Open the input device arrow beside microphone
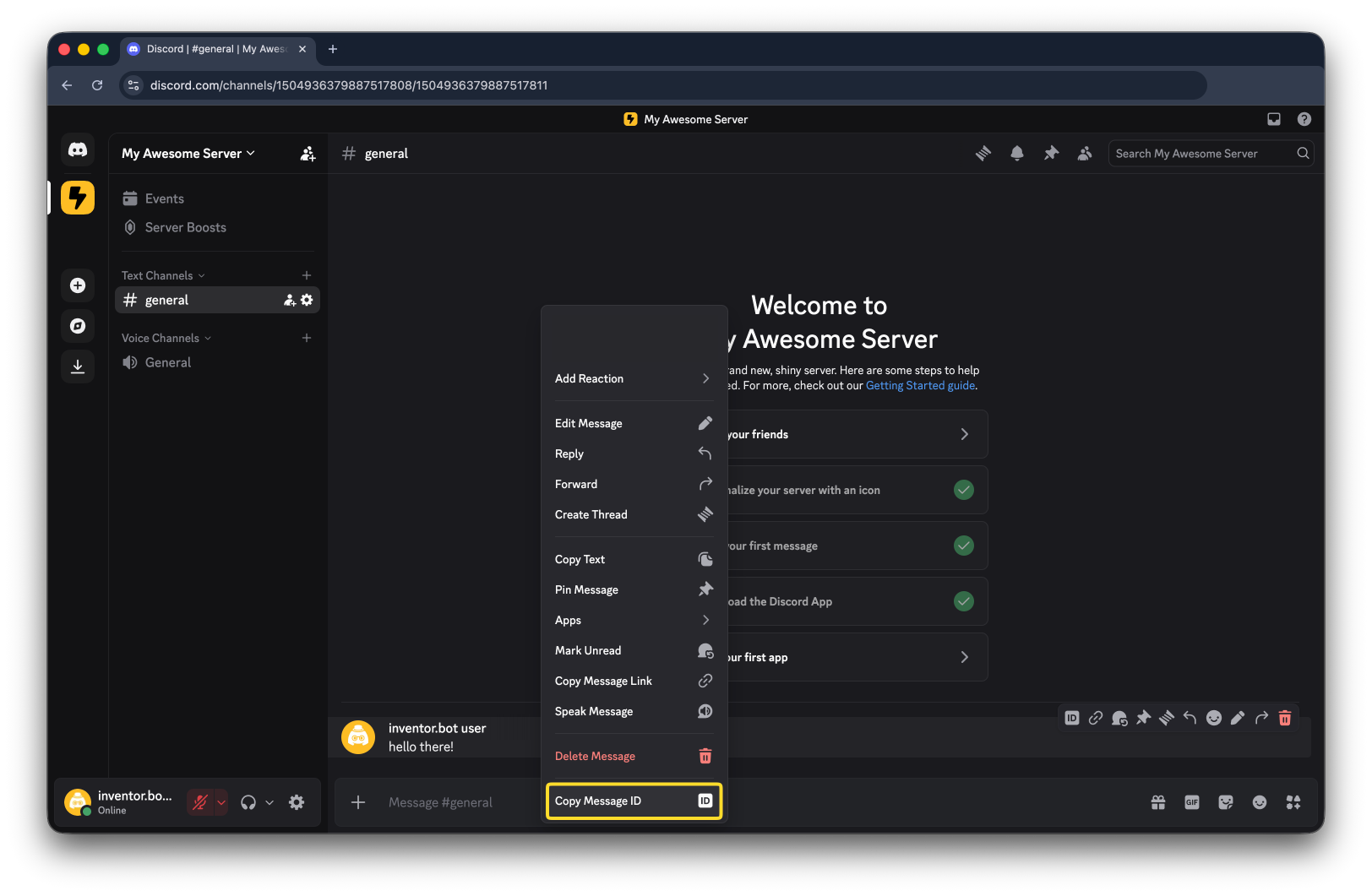 coord(221,802)
